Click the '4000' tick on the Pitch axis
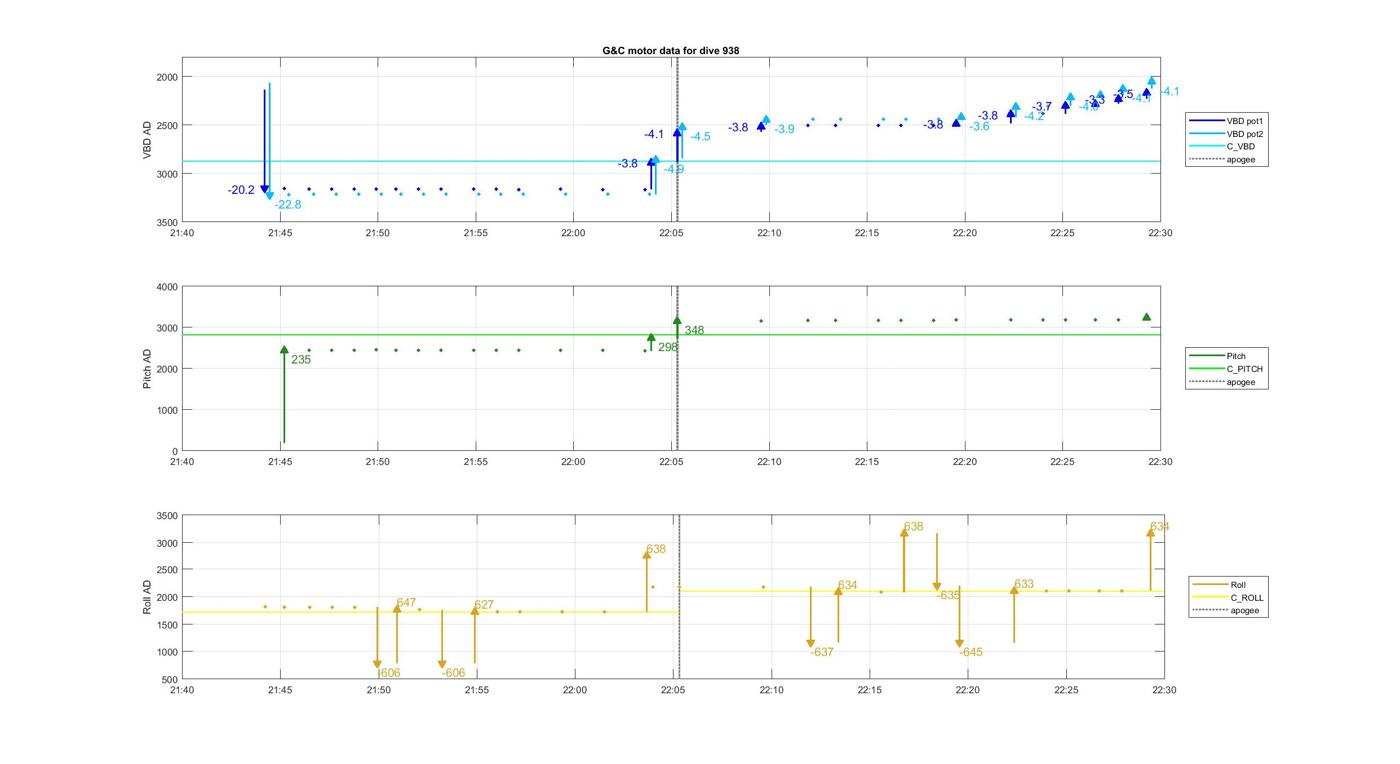Image resolution: width=1400 pixels, height=764 pixels. 166,288
